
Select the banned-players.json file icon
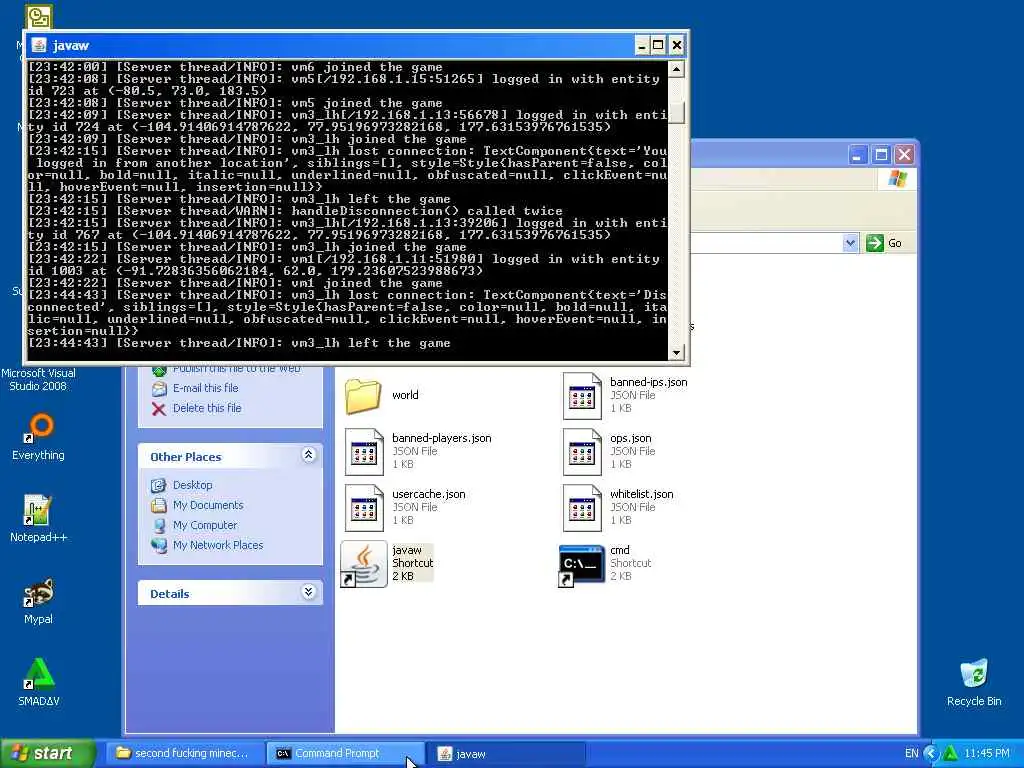(x=364, y=452)
